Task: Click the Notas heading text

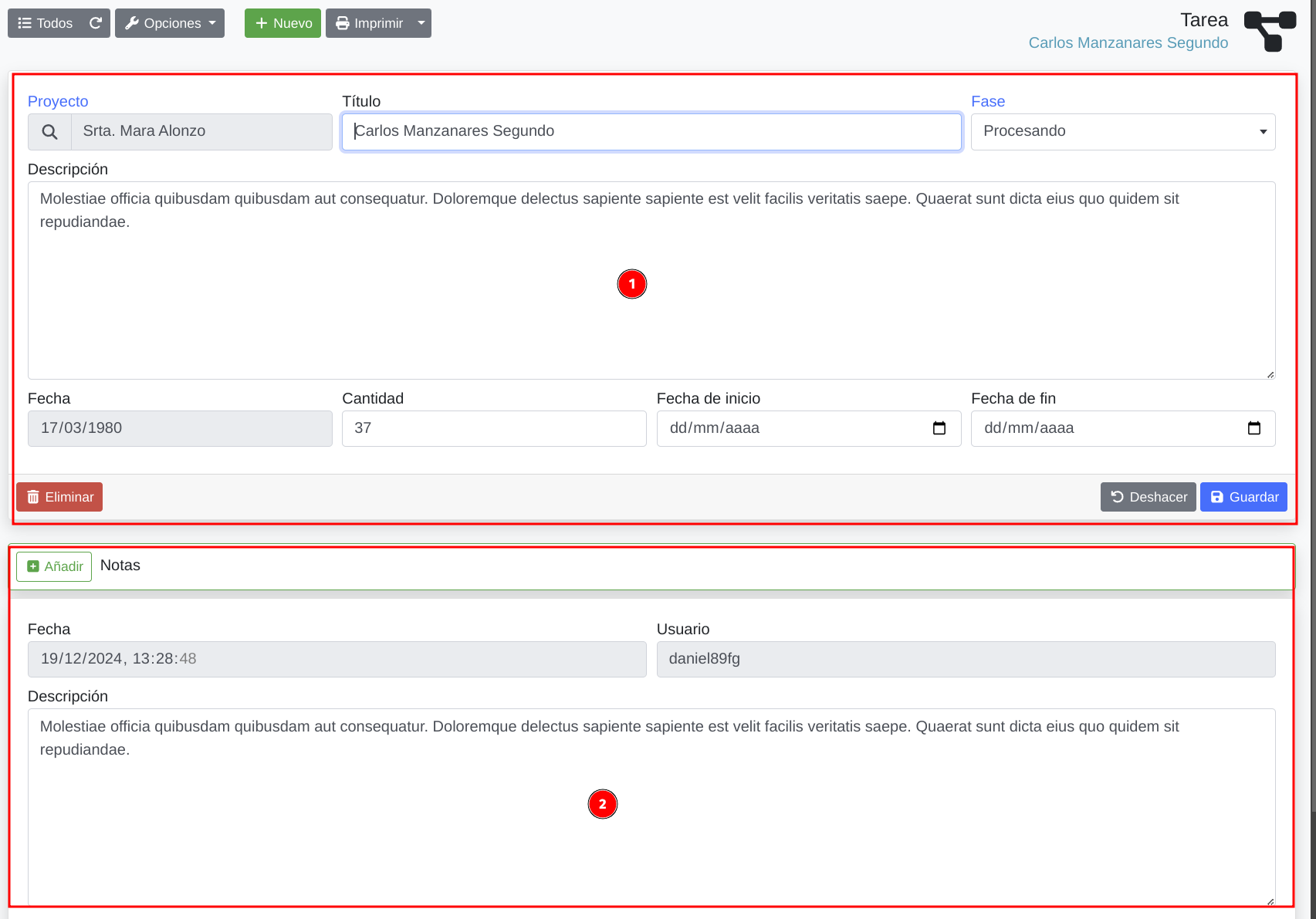Action: click(x=120, y=566)
